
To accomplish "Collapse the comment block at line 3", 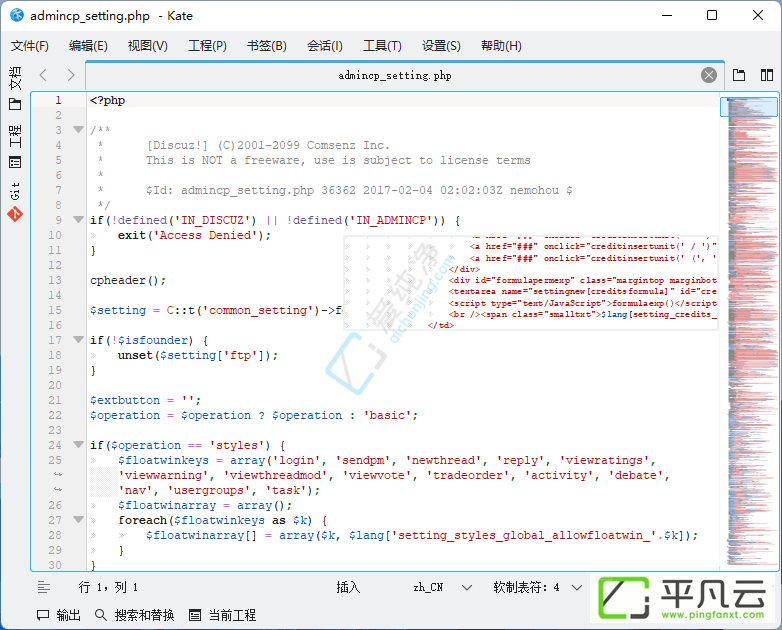I will (78, 130).
